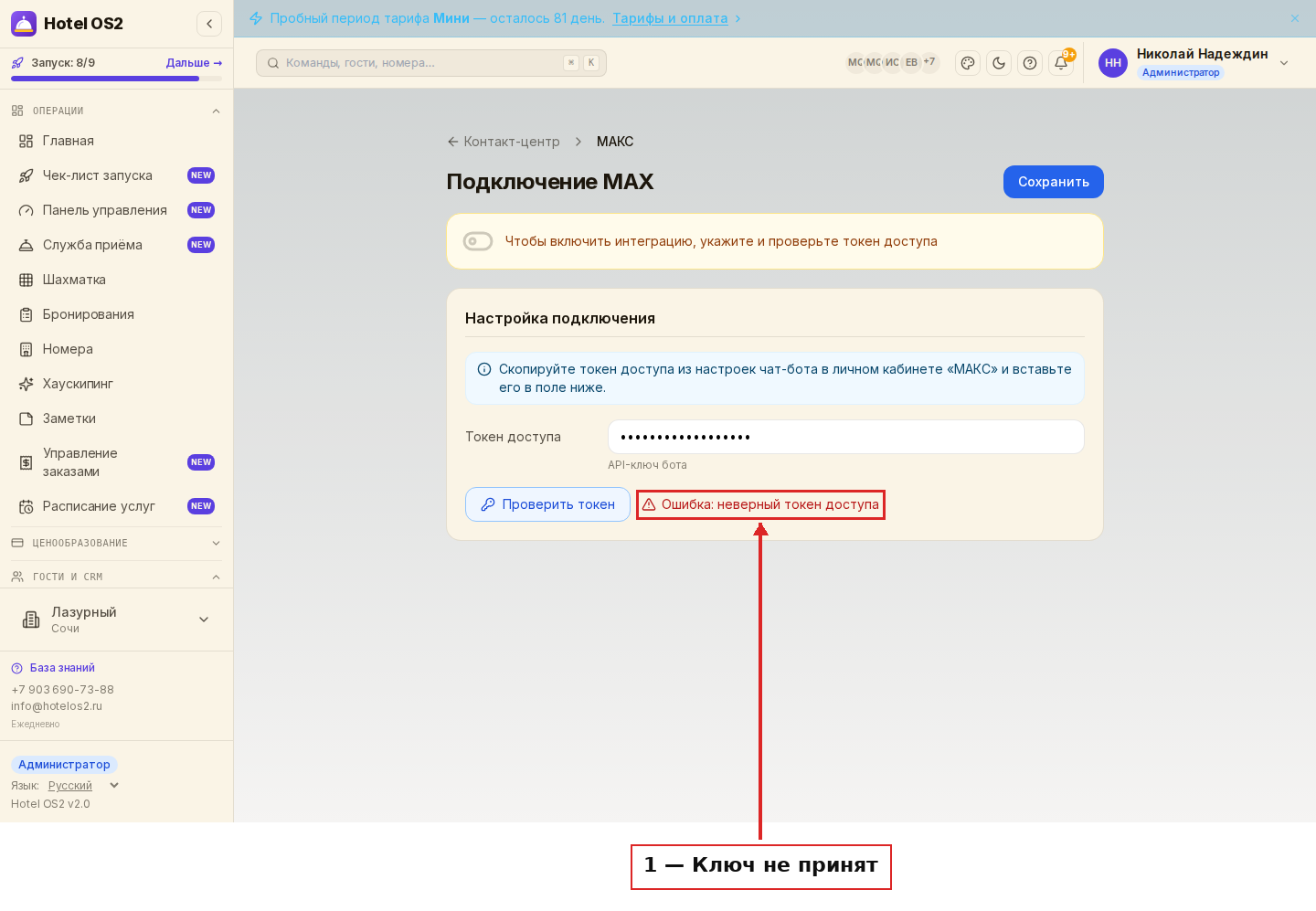Viewport: 1316px width, 911px height.
Task: Go to Шахматка in the sidebar
Action: [x=116, y=280]
